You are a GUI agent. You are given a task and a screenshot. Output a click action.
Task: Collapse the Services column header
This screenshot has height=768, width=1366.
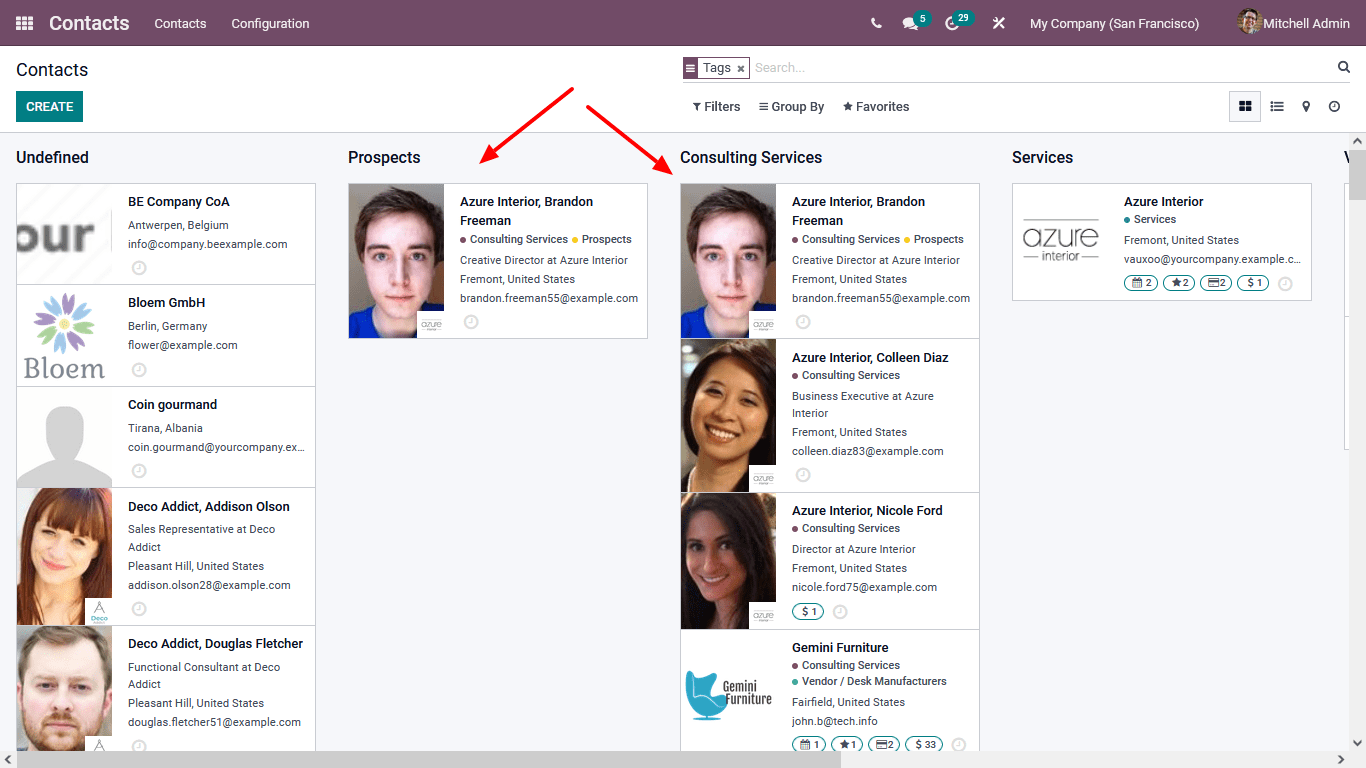coord(1042,157)
